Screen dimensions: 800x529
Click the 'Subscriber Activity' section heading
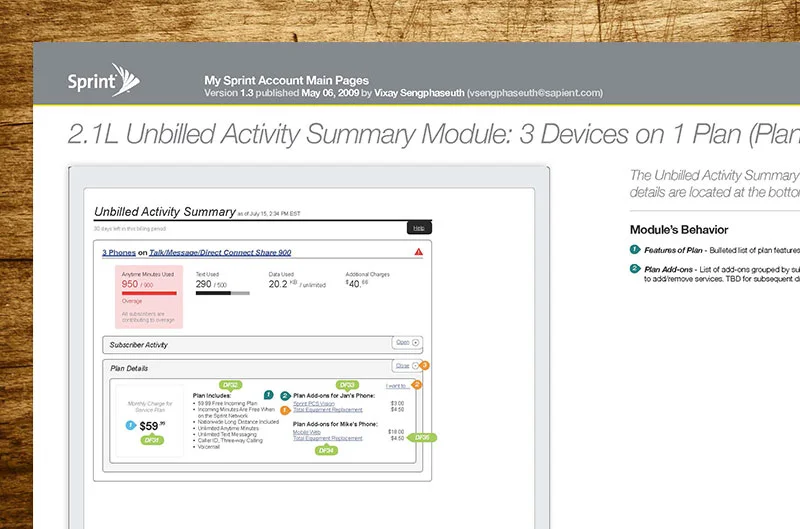click(x=138, y=345)
